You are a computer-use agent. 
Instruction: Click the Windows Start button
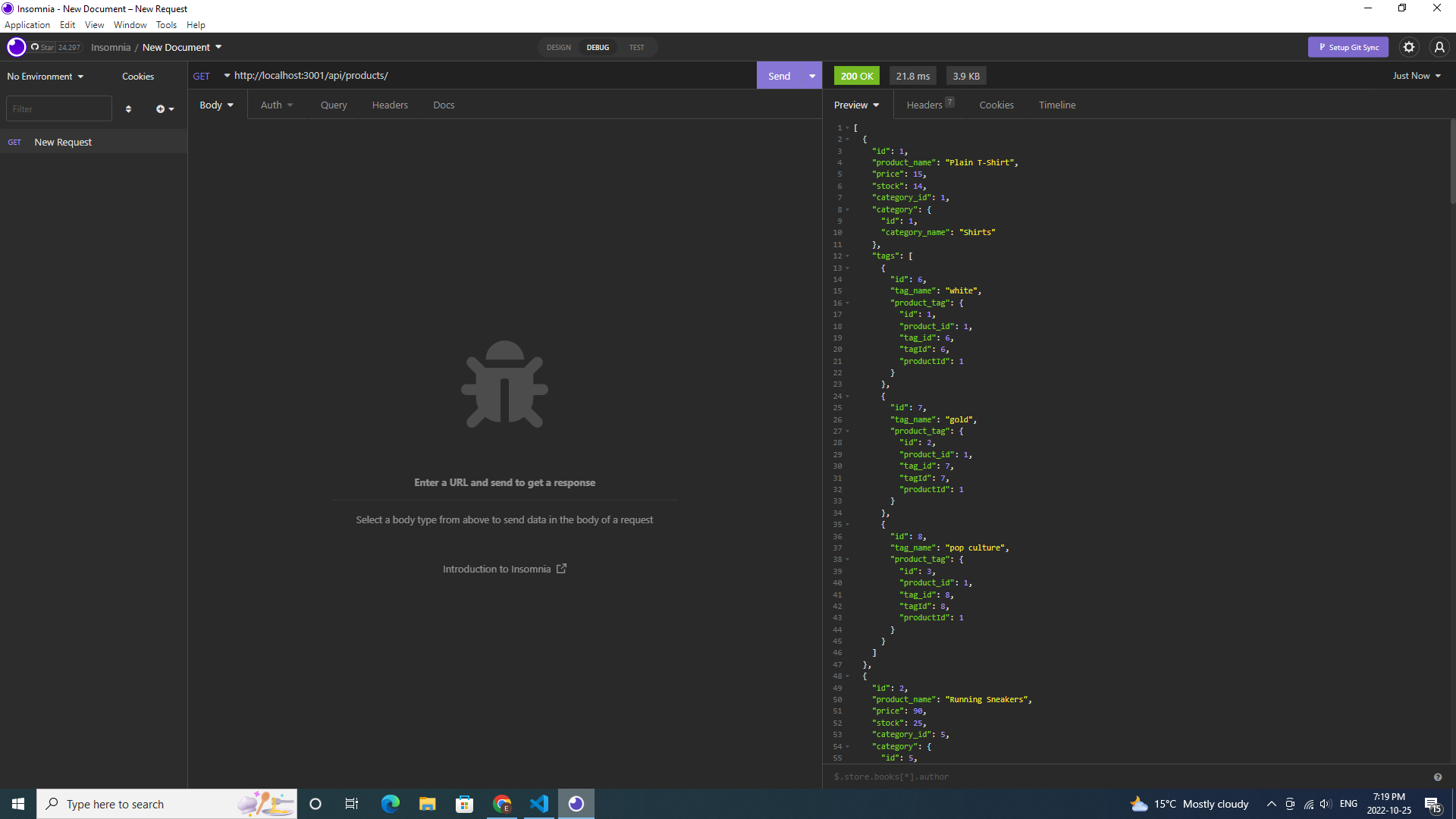coord(18,804)
